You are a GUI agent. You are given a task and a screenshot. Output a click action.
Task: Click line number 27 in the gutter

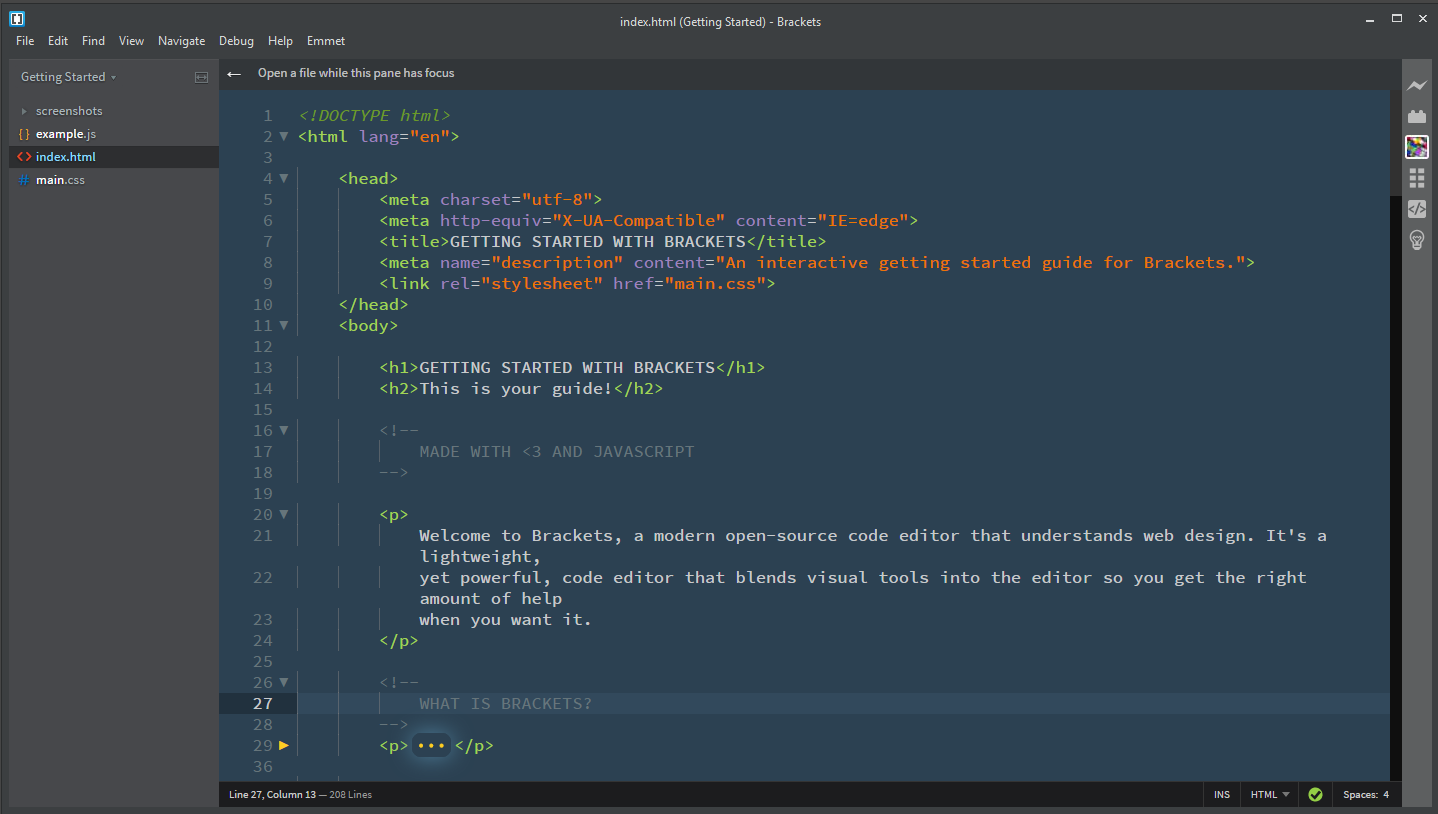click(262, 704)
